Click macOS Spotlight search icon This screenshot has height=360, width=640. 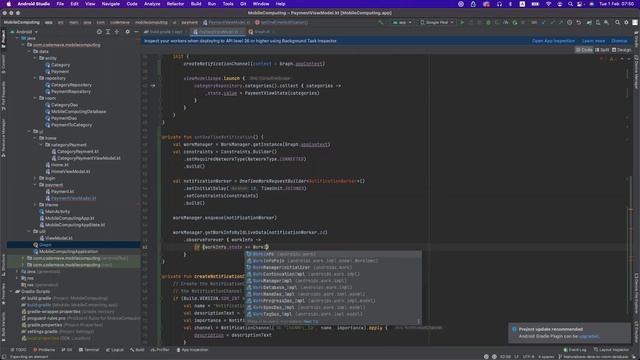point(570,4)
